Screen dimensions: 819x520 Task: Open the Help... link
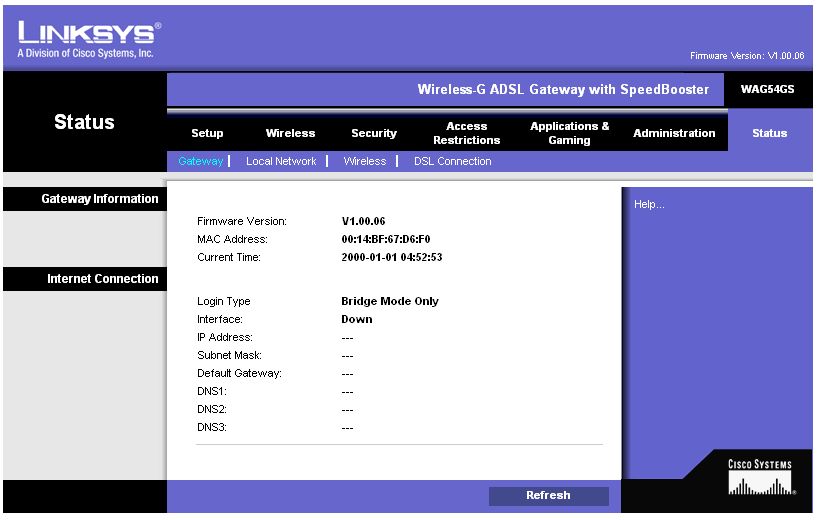pyautogui.click(x=649, y=205)
